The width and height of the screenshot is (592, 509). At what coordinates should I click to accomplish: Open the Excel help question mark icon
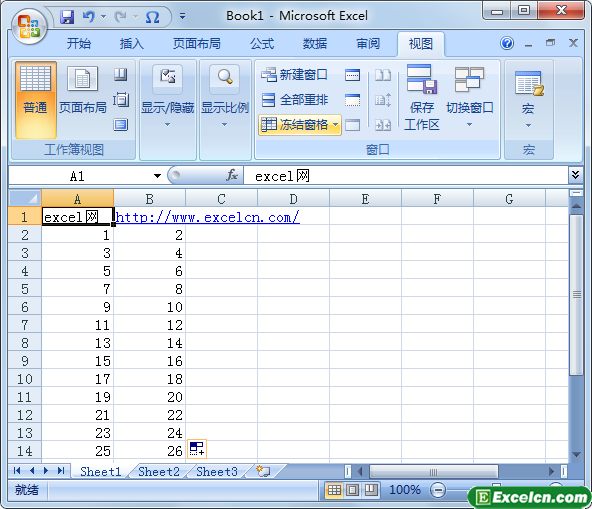pyautogui.click(x=507, y=43)
